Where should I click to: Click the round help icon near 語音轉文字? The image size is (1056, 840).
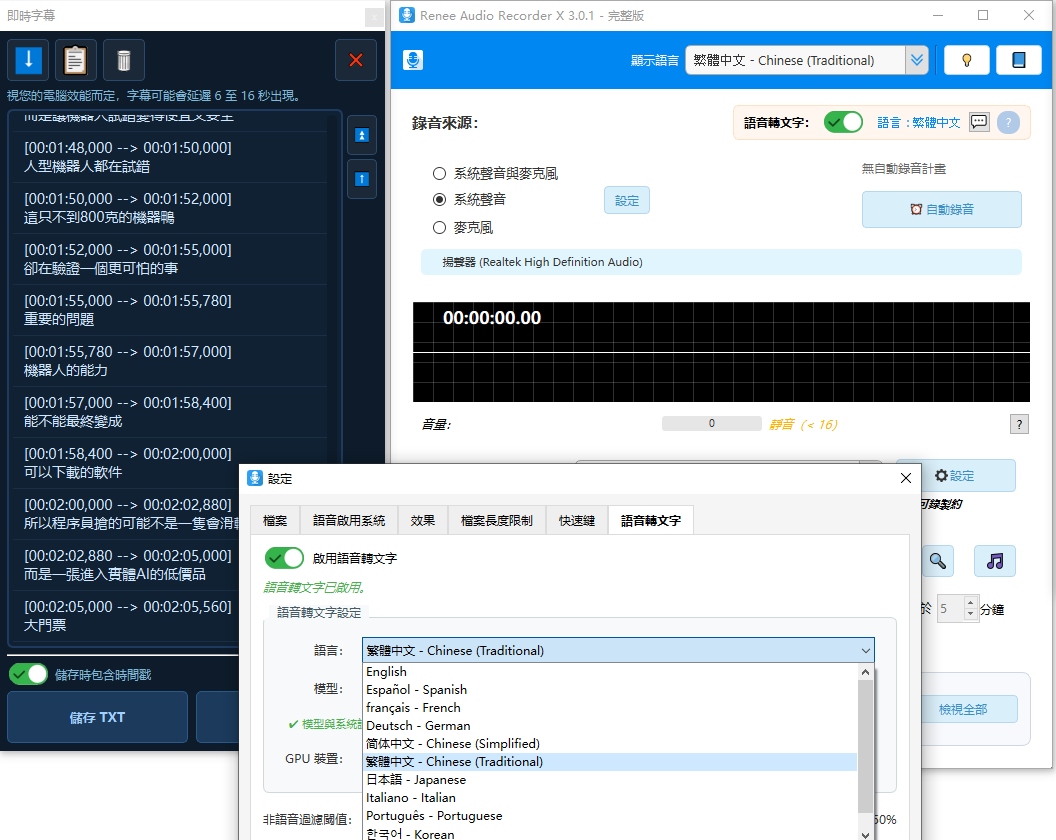pos(1008,123)
